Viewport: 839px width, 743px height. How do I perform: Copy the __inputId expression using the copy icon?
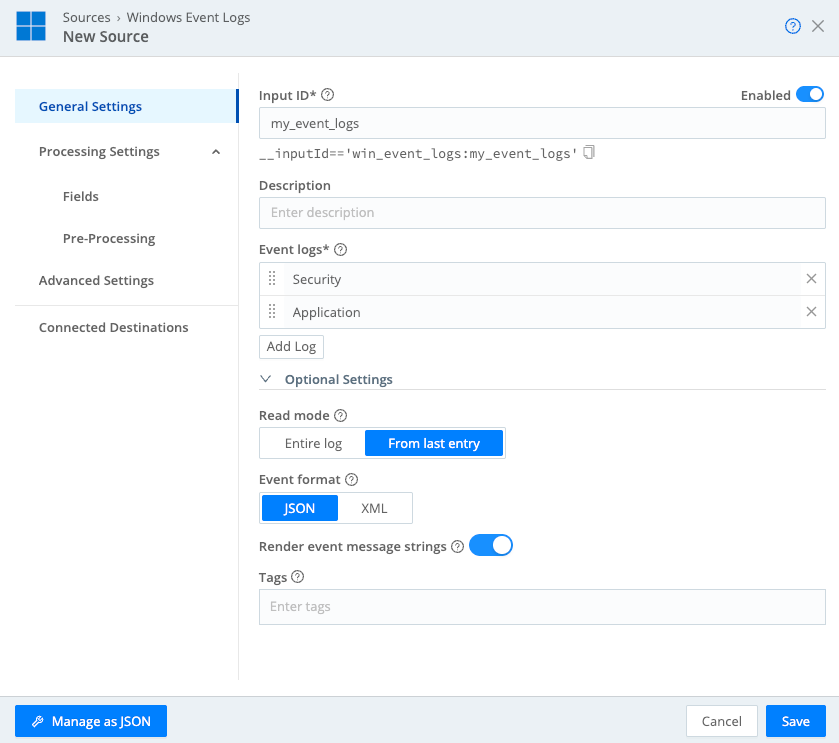click(587, 152)
